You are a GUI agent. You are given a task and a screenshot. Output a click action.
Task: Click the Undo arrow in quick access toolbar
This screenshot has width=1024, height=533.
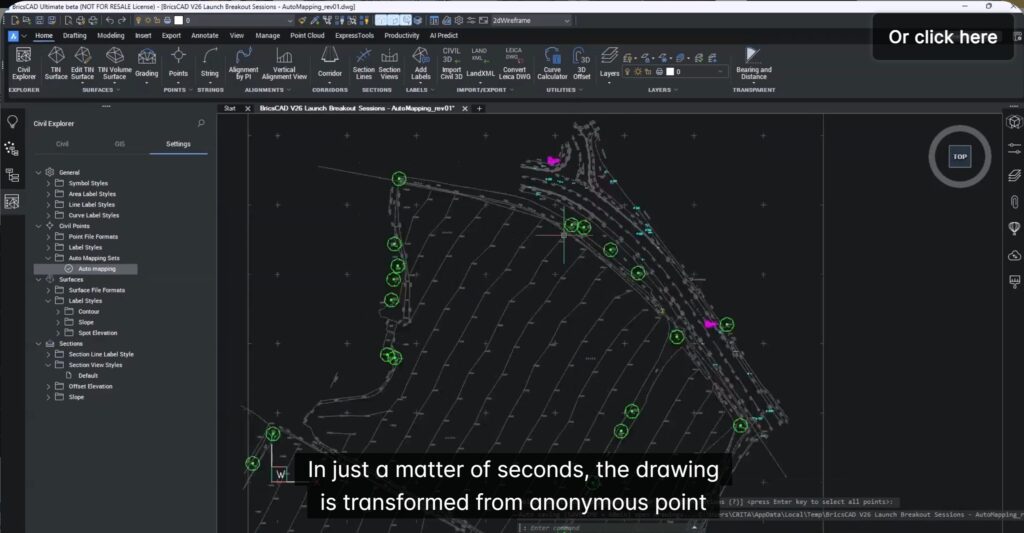coord(110,20)
